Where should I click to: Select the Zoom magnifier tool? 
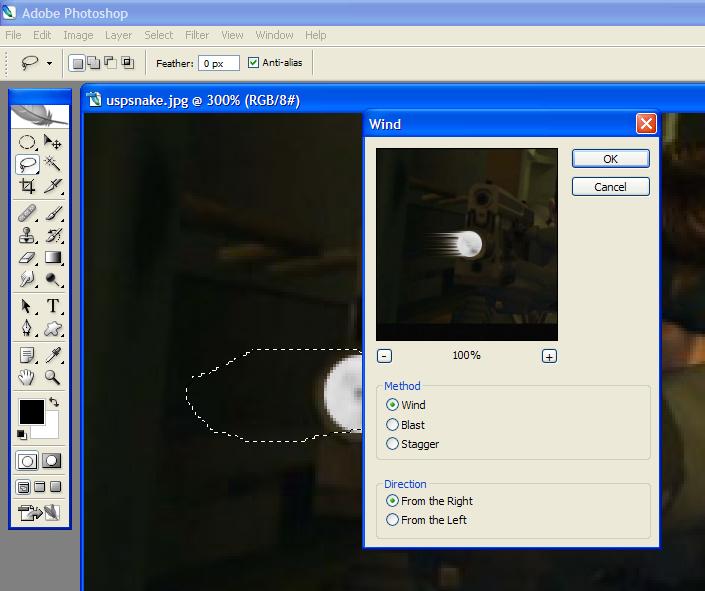click(53, 378)
